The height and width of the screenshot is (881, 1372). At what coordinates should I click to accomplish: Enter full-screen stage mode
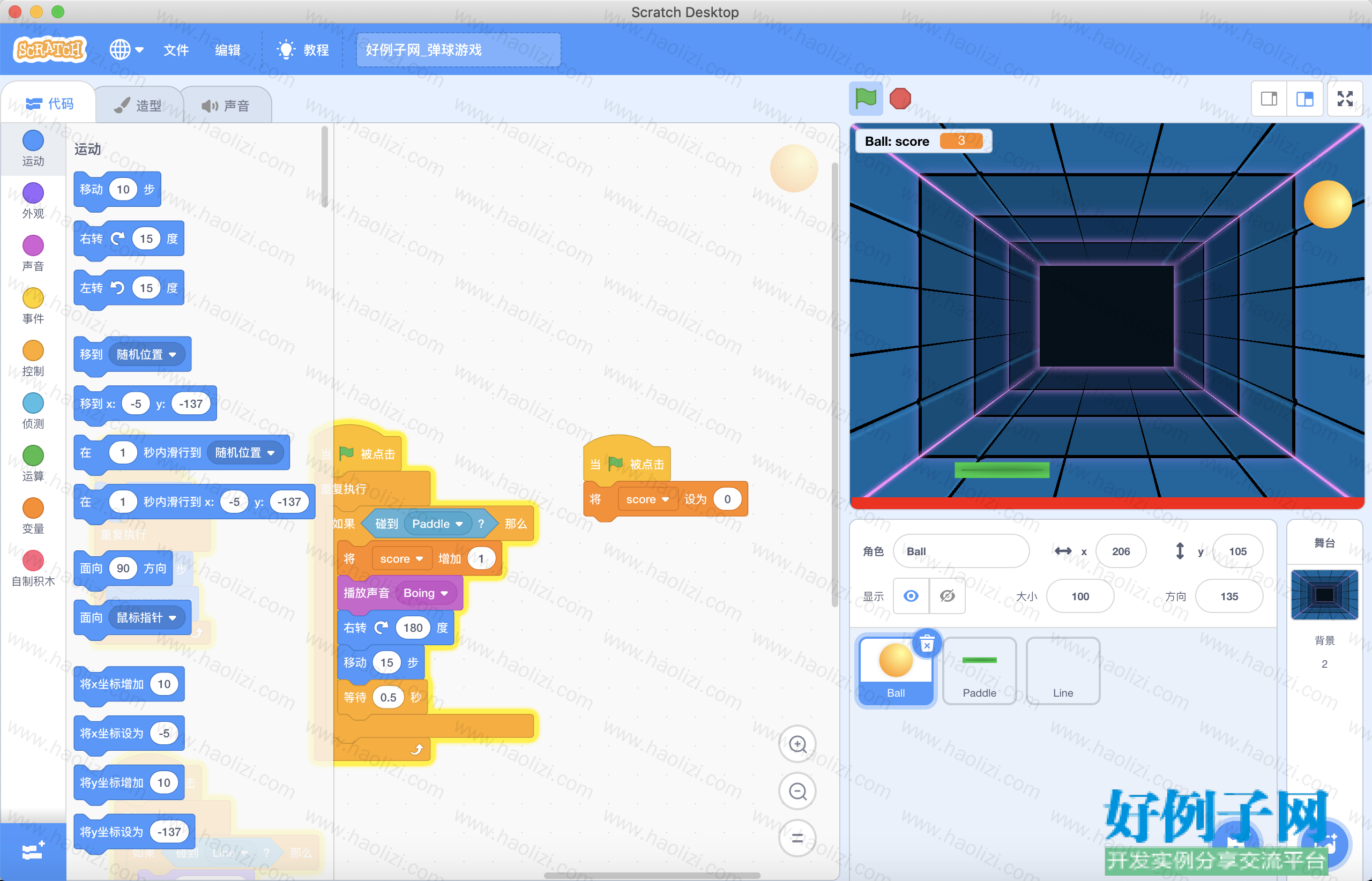(1345, 99)
